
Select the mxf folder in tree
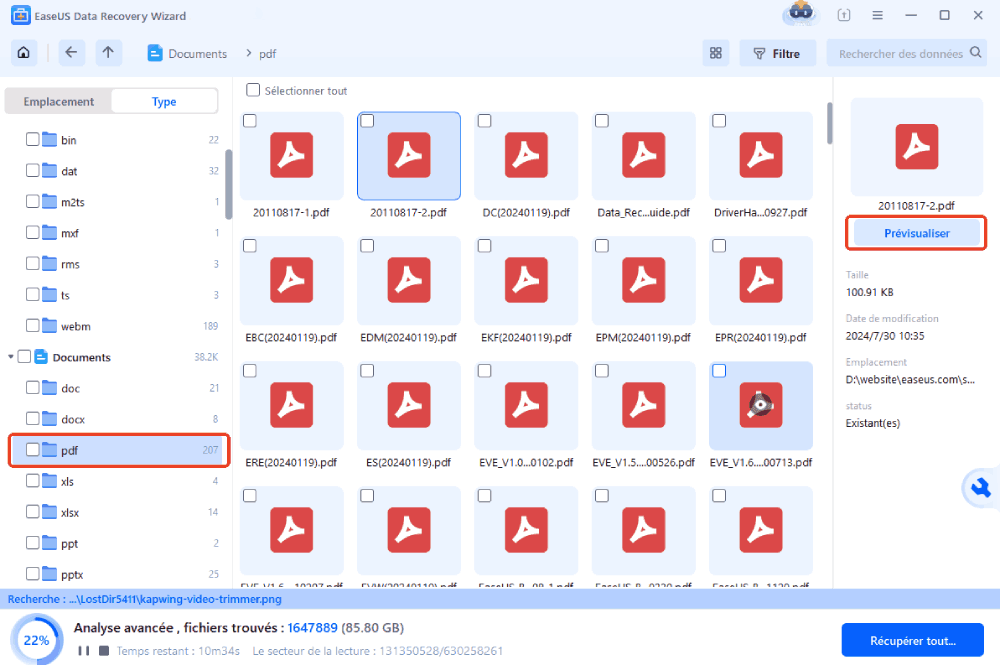[121, 233]
